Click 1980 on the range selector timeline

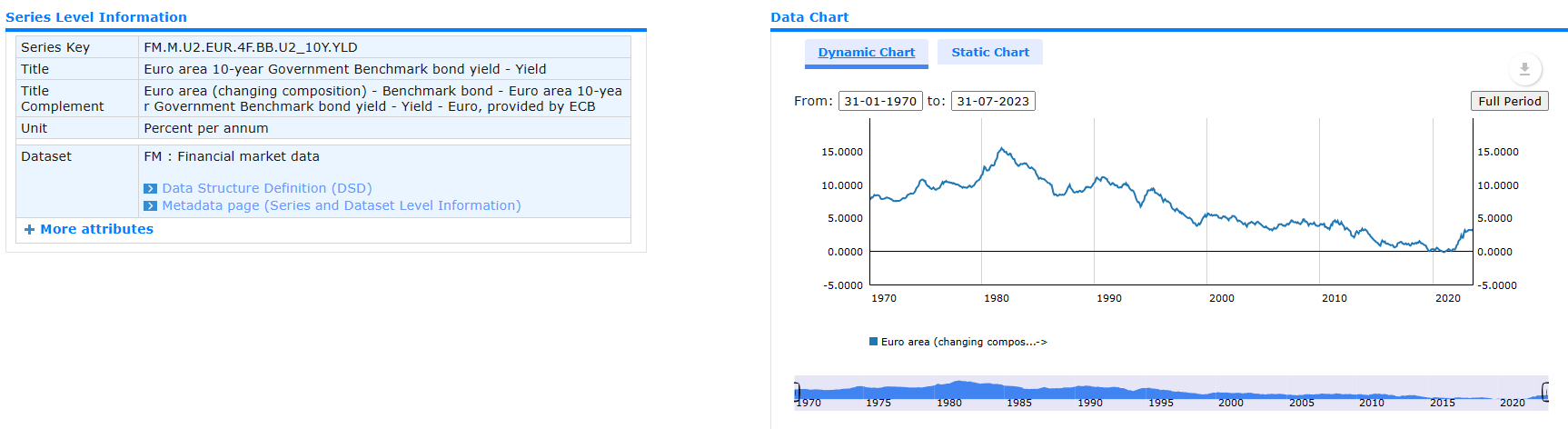click(949, 403)
